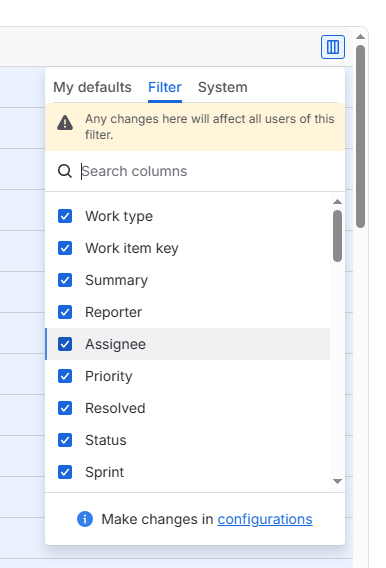Viewport: 386px width, 568px height.
Task: Click the blue info icon near configurations
Action: 85,519
